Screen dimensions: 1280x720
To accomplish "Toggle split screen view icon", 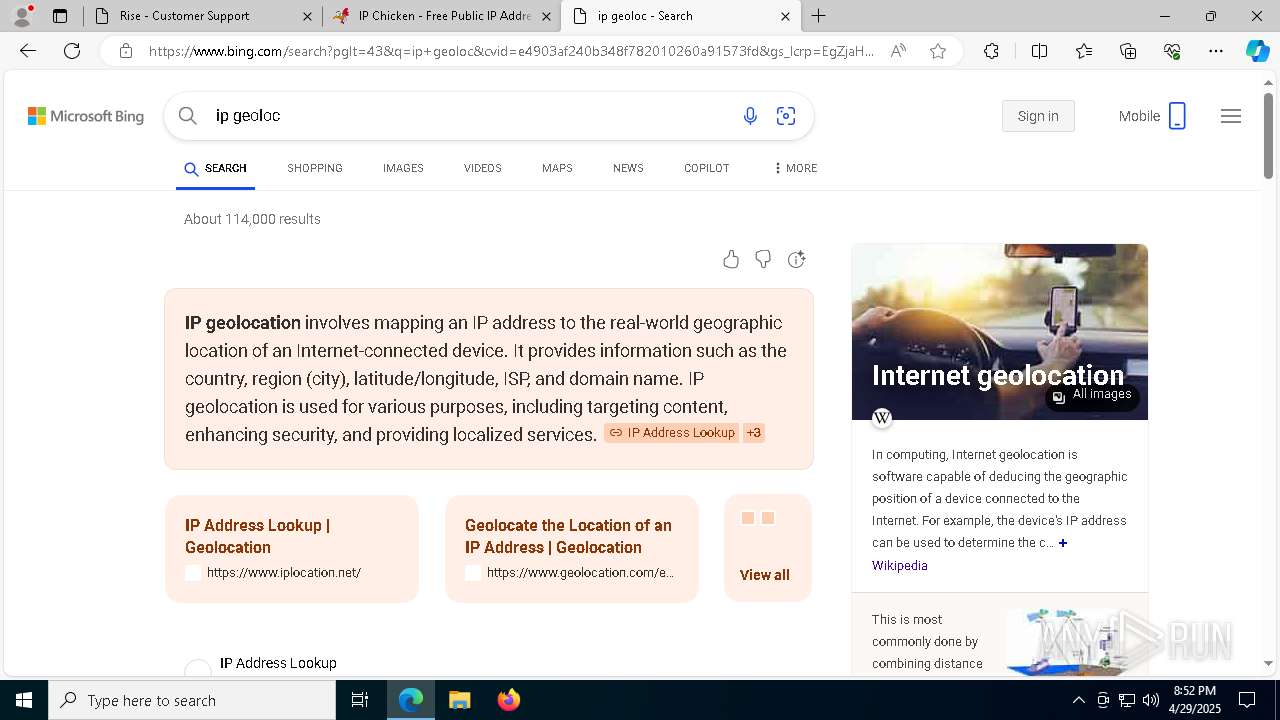I will coord(1039,51).
